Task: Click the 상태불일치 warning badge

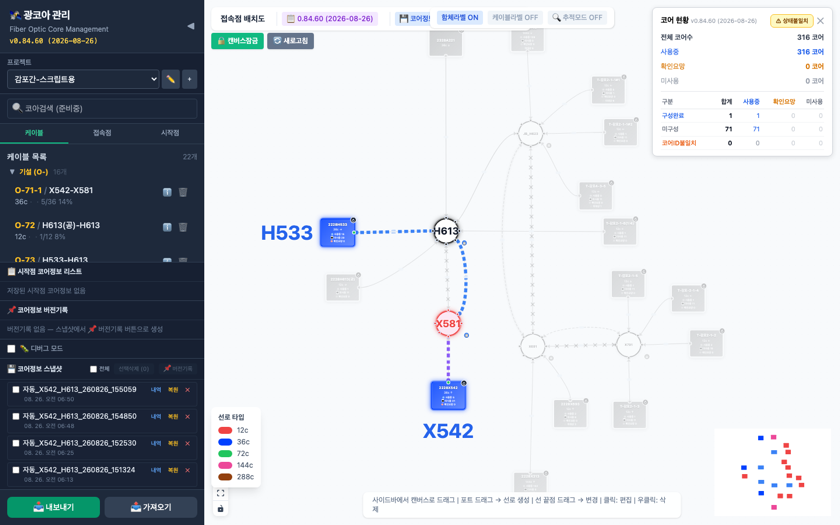Action: pos(792,21)
